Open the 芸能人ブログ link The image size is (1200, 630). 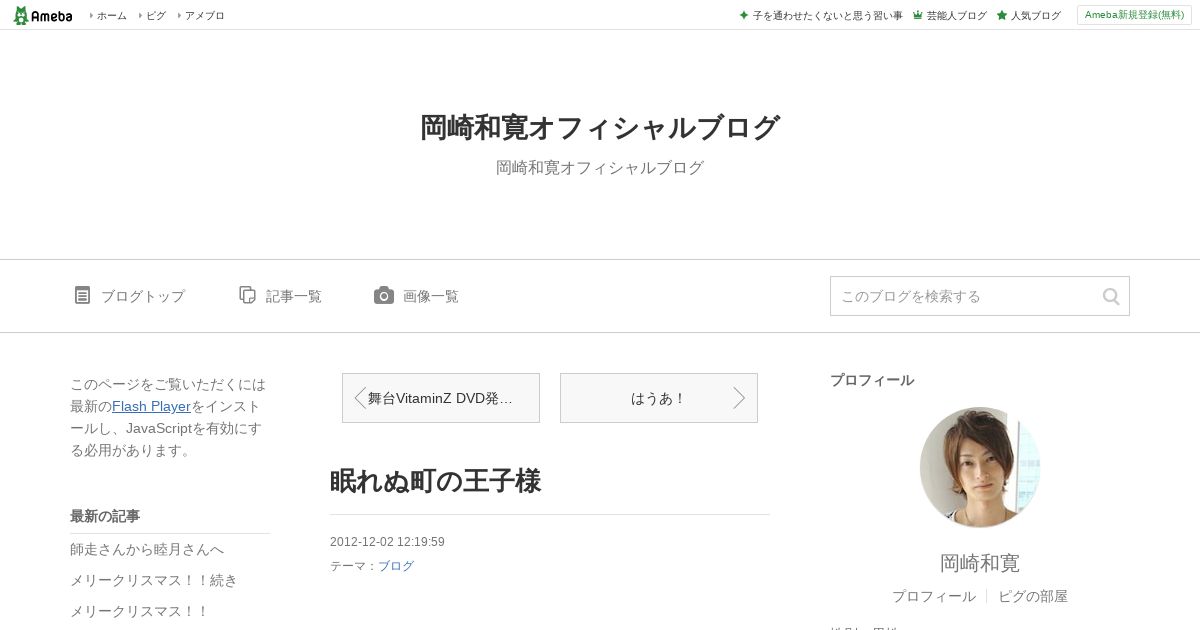956,16
